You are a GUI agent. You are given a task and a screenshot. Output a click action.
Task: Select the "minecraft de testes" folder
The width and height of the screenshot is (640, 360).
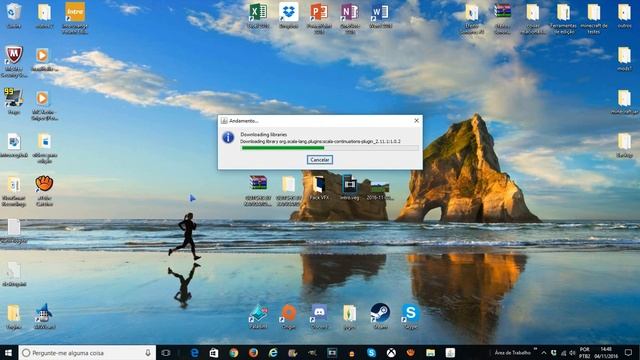point(594,18)
